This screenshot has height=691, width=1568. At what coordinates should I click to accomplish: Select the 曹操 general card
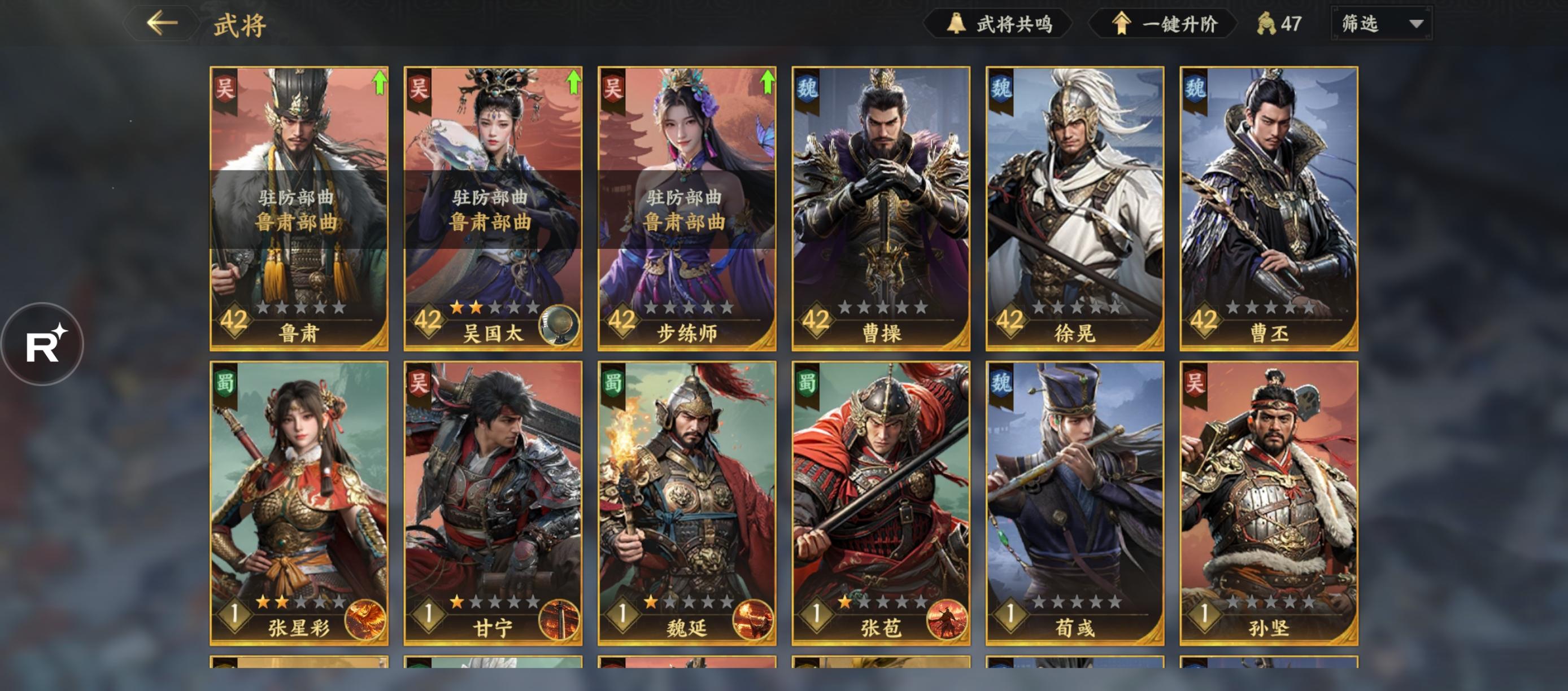(881, 209)
